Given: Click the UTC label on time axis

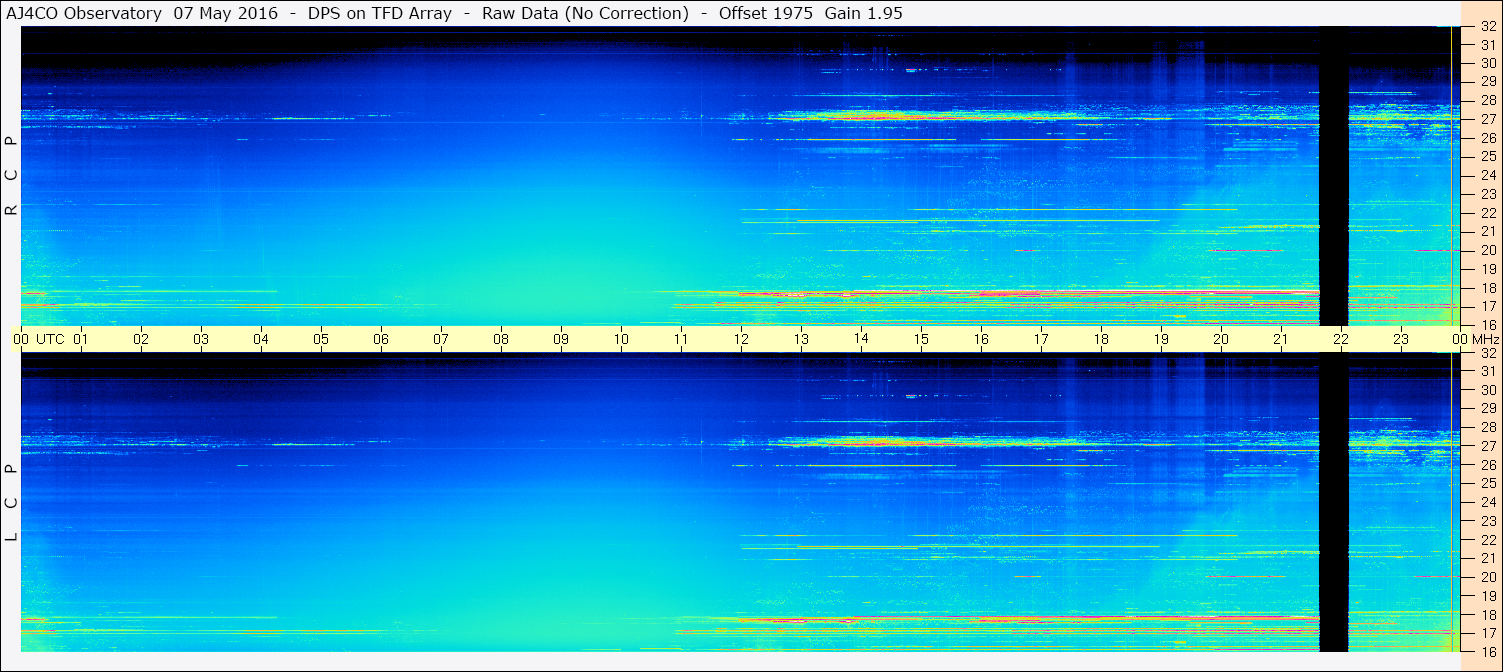Looking at the screenshot, I should [50, 339].
